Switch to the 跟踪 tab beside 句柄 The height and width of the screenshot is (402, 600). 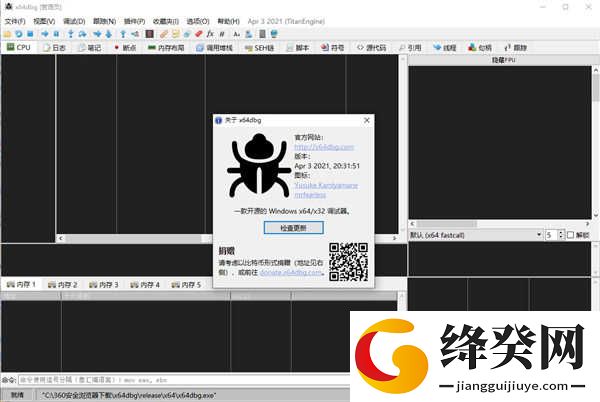(x=515, y=48)
